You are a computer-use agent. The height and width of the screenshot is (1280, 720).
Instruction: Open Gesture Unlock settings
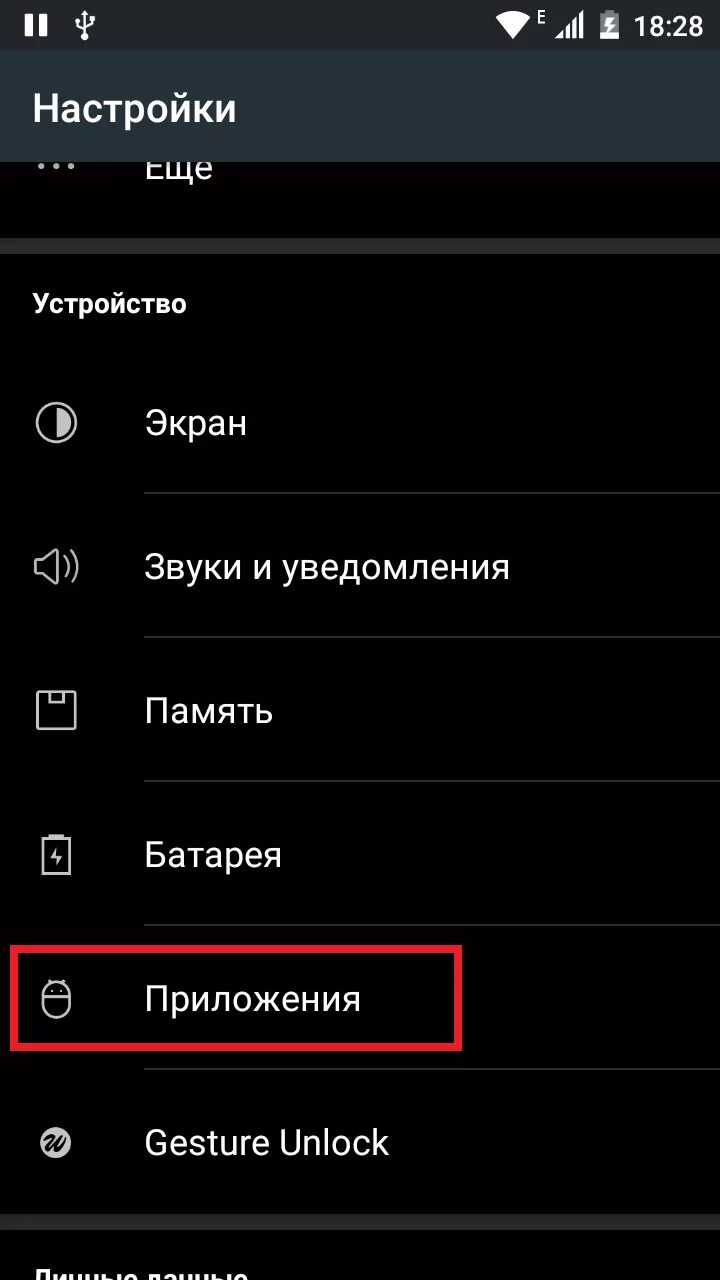click(x=360, y=1142)
